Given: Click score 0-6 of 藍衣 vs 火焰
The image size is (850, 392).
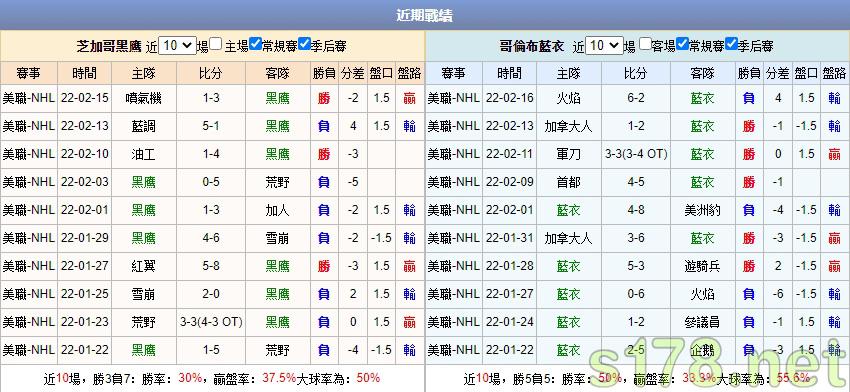Looking at the screenshot, I should 636,294.
